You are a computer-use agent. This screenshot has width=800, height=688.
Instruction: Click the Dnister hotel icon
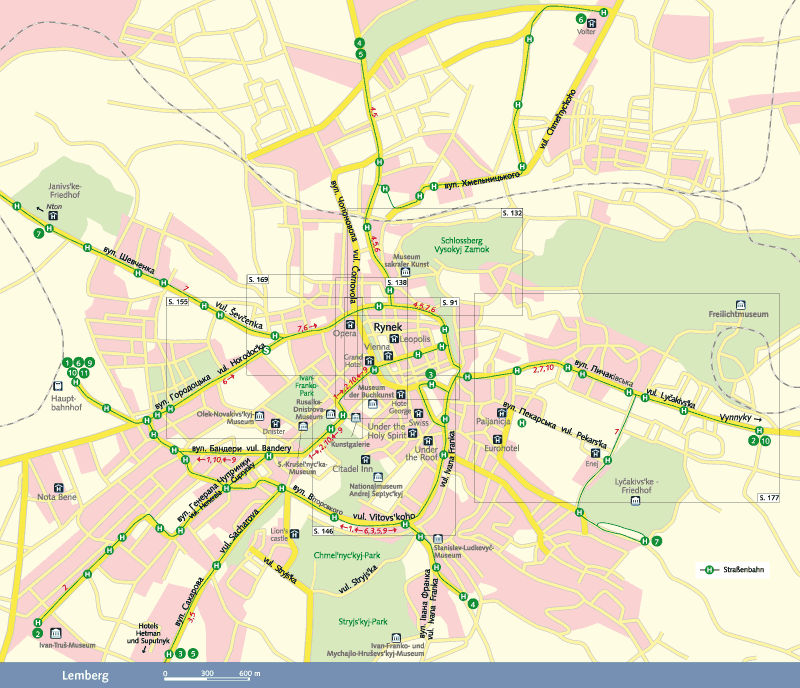[x=276, y=423]
